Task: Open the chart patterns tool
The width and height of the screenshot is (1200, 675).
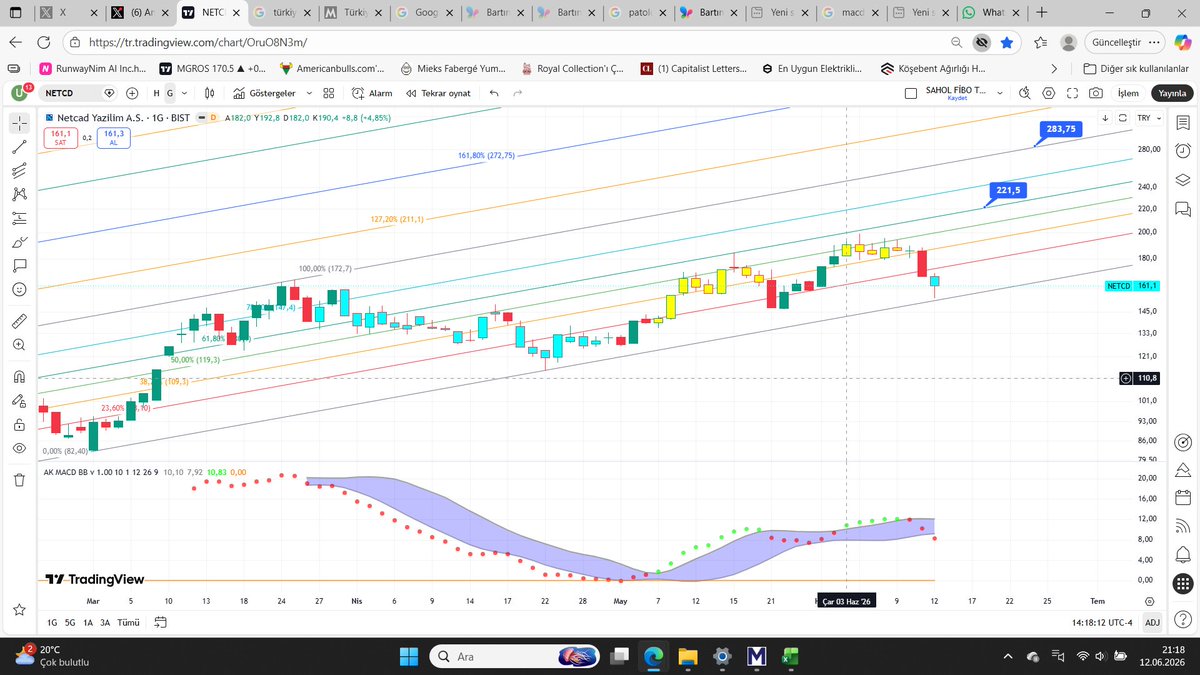Action: tap(20, 195)
